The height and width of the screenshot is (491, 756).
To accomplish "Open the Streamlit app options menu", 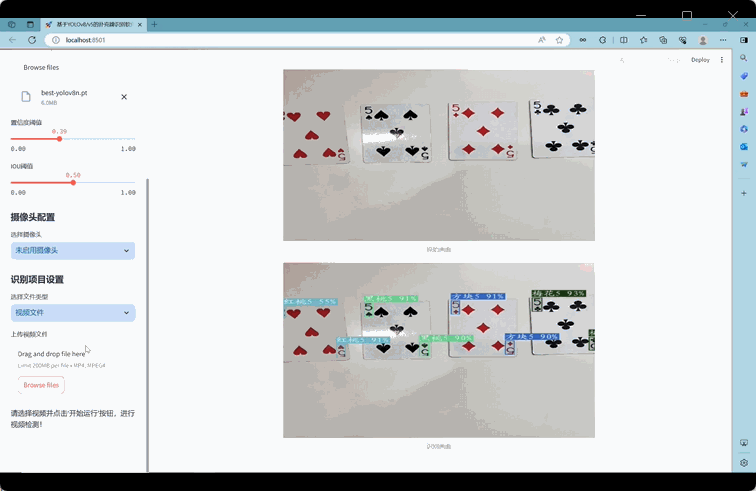I will click(722, 60).
